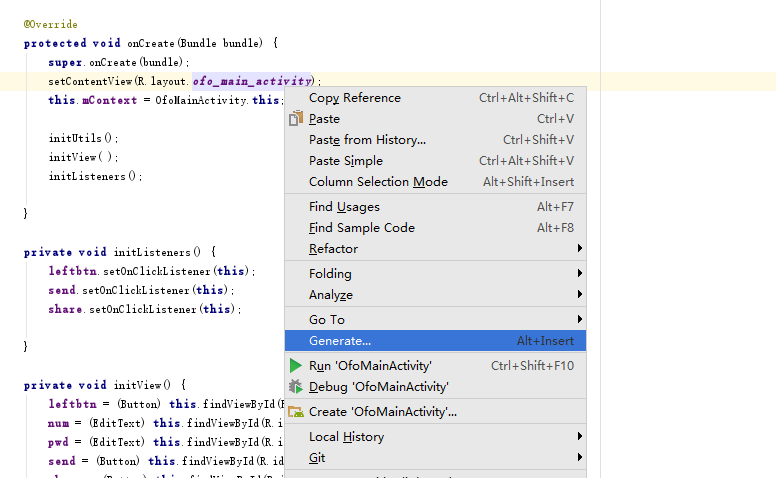Toggle Column Selection Mode
The width and height of the screenshot is (776, 478).
378,182
